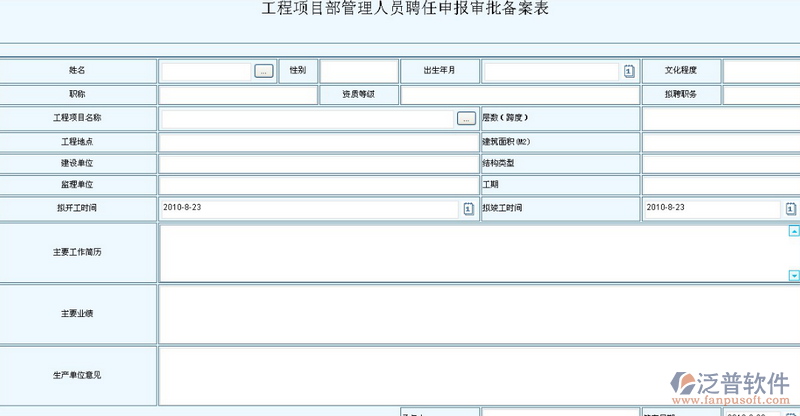Viewport: 800px width, 416px height.
Task: Open calendar picker for 拟开工时间
Action: coord(468,208)
